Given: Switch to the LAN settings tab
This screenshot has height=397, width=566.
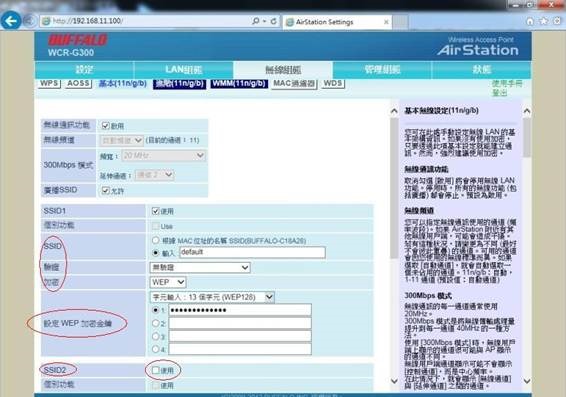Looking at the screenshot, I should [183, 70].
